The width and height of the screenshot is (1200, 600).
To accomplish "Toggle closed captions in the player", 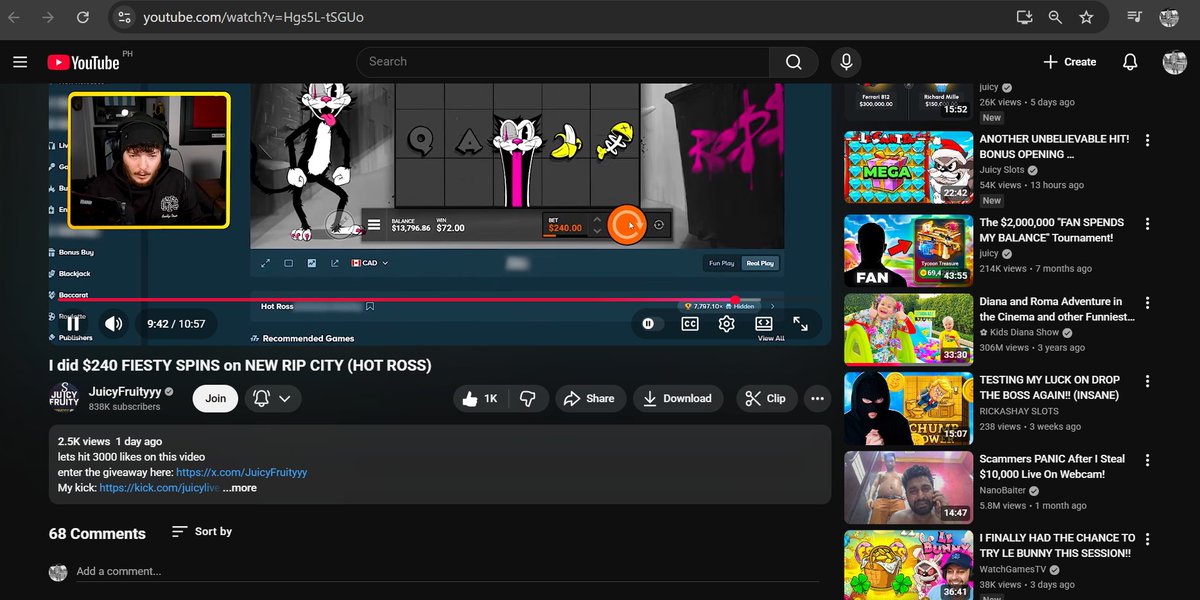I will click(690, 324).
